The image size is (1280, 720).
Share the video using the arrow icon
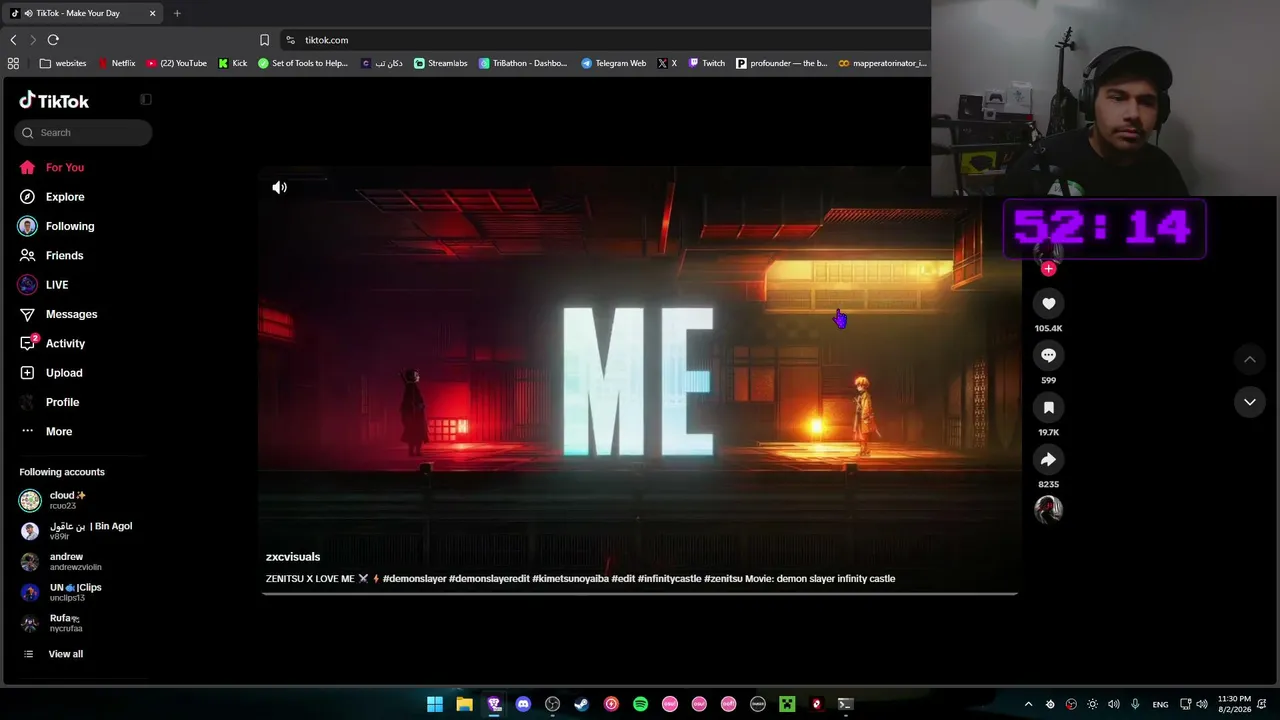click(x=1048, y=459)
